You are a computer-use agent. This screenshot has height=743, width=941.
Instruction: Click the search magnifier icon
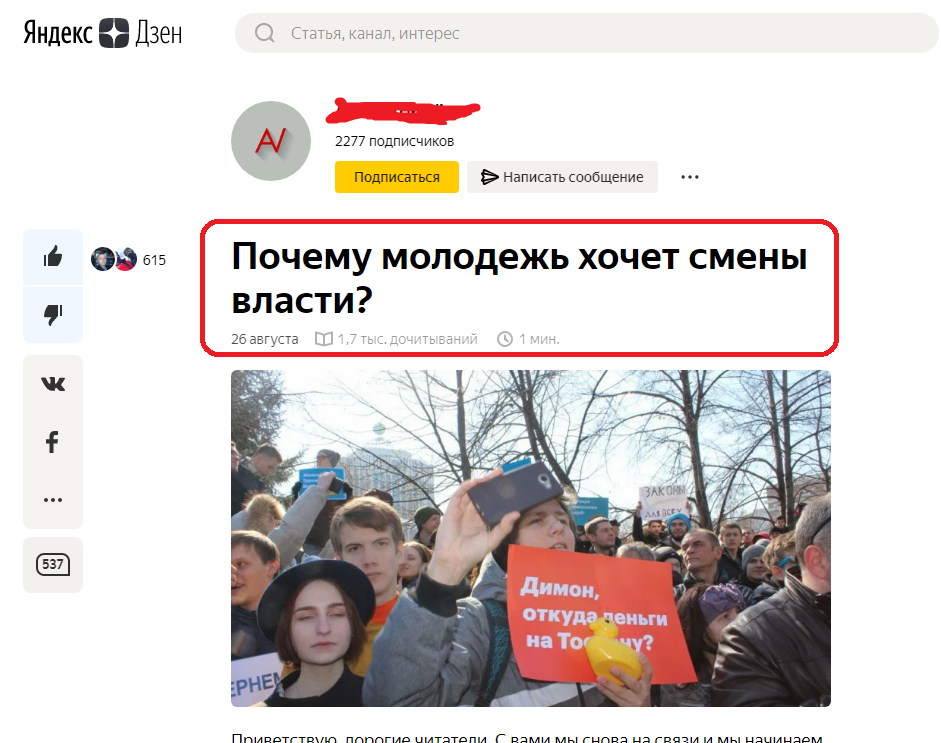click(x=264, y=33)
